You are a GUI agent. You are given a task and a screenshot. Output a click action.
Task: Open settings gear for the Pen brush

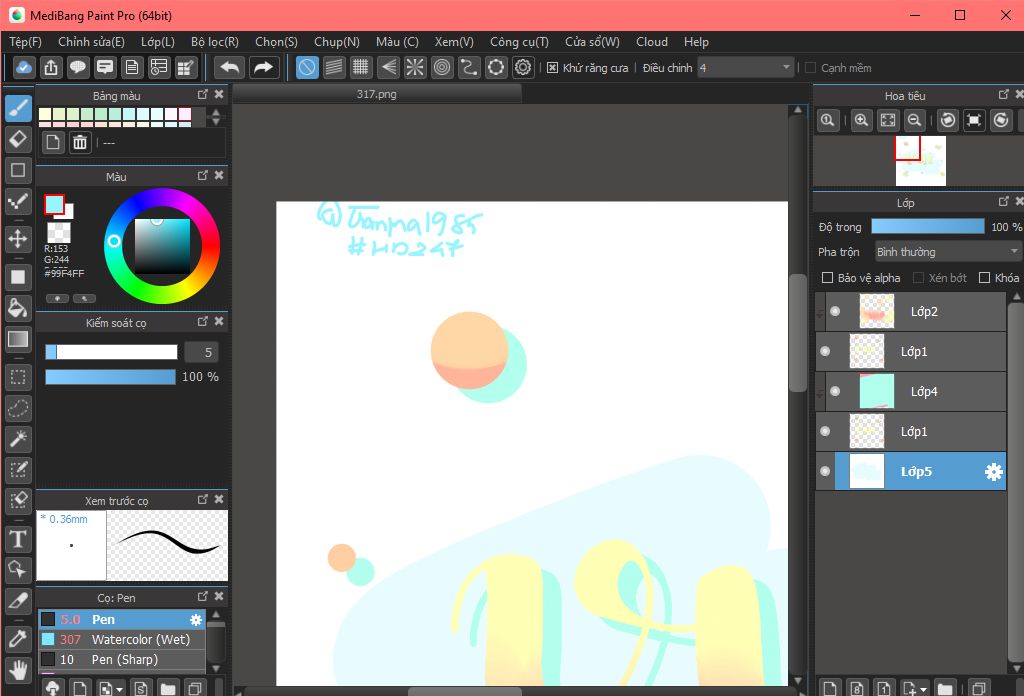[196, 620]
